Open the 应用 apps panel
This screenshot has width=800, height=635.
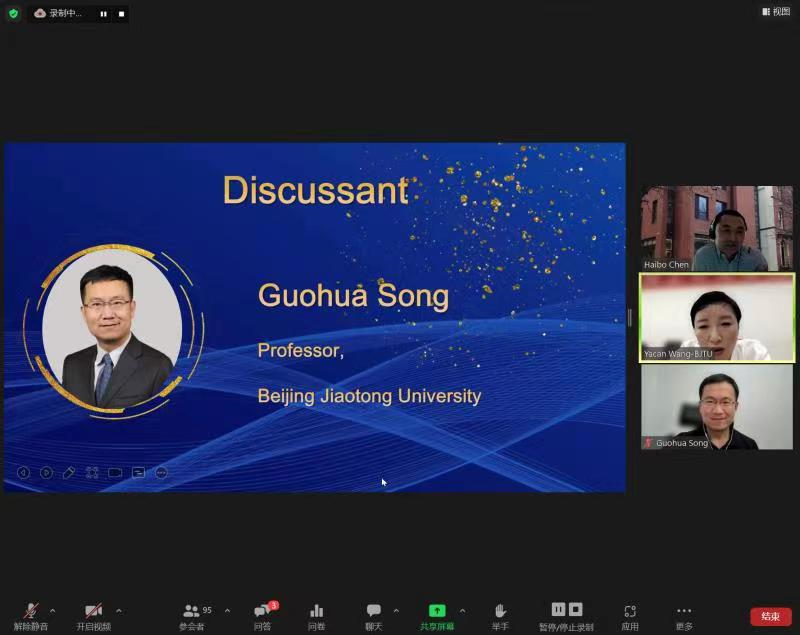click(630, 616)
